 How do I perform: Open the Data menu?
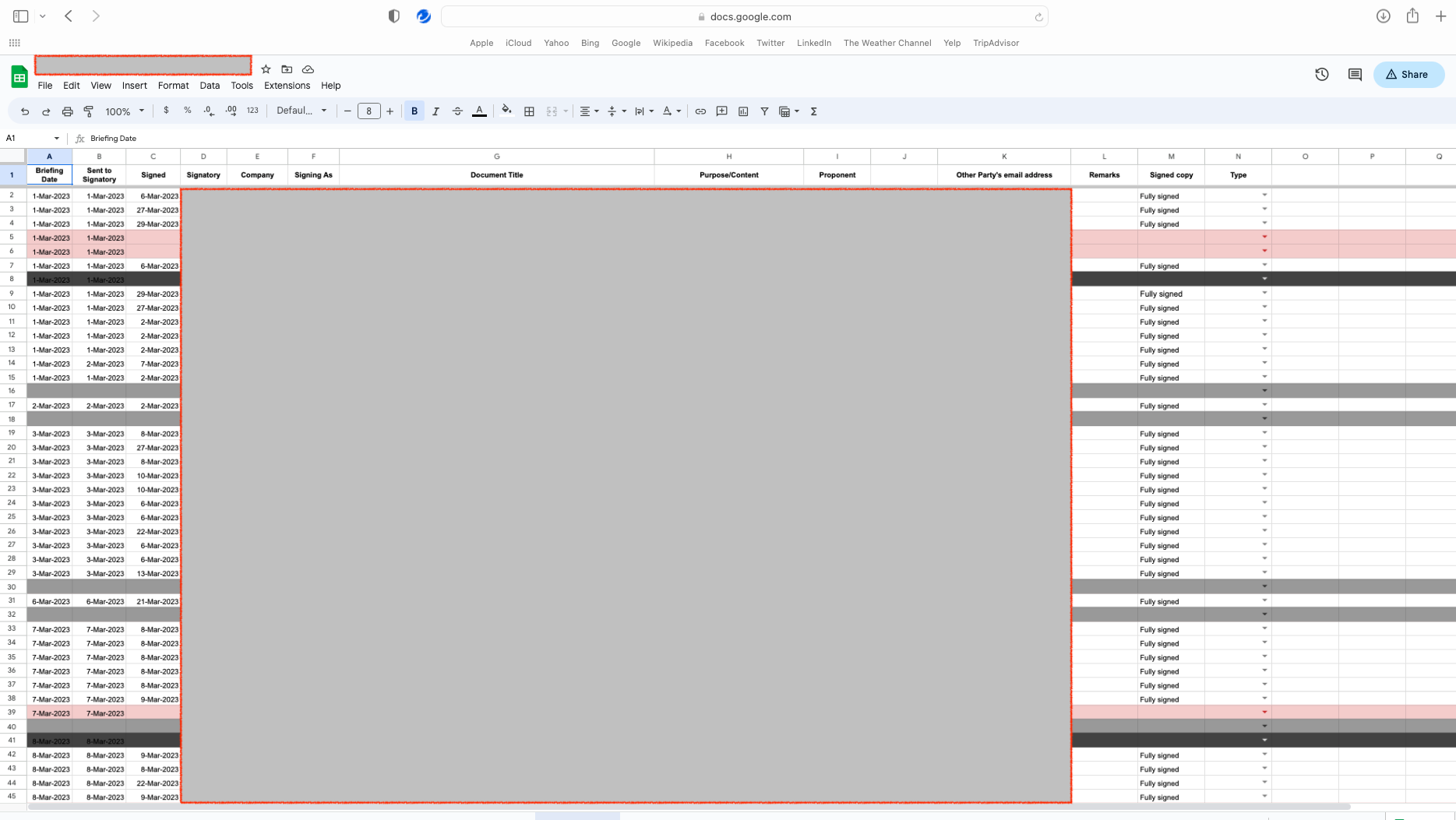(x=210, y=86)
